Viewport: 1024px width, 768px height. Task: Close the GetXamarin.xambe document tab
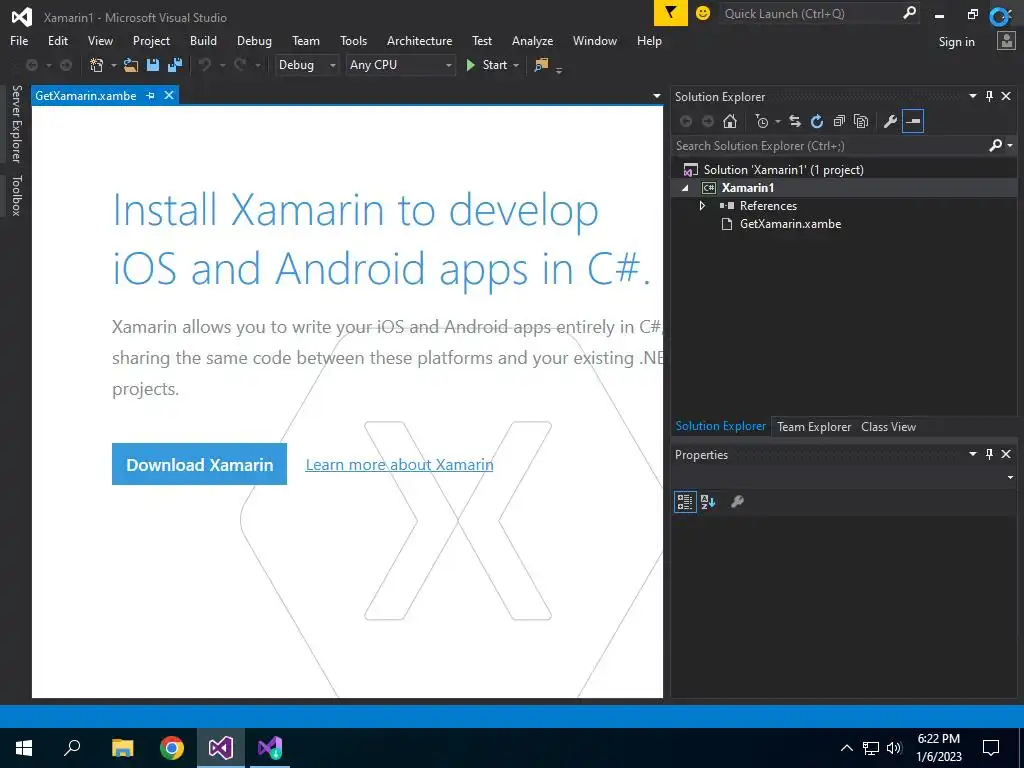pos(168,95)
